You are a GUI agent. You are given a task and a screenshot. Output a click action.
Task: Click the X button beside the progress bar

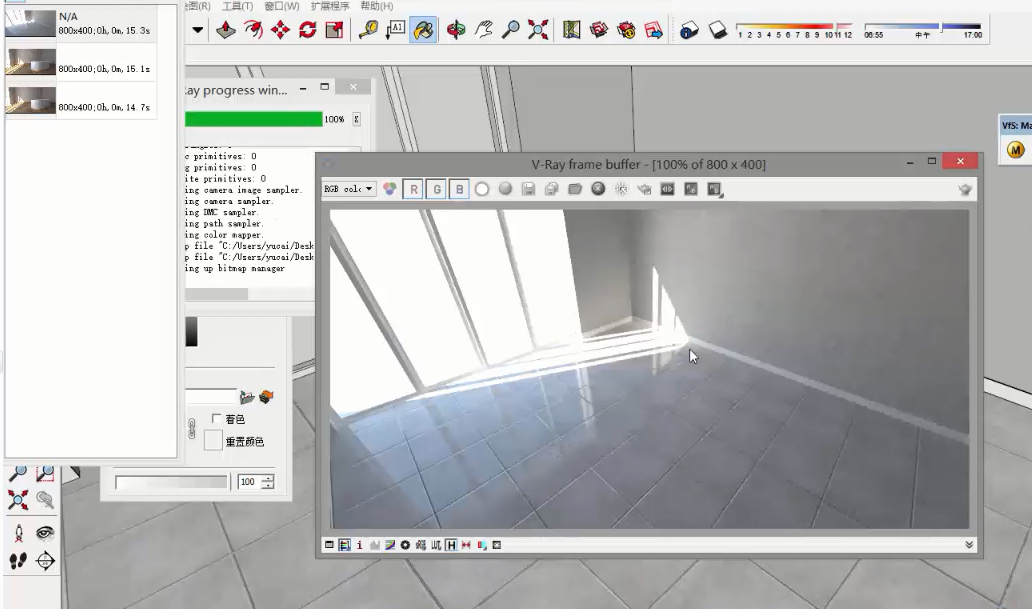[356, 119]
